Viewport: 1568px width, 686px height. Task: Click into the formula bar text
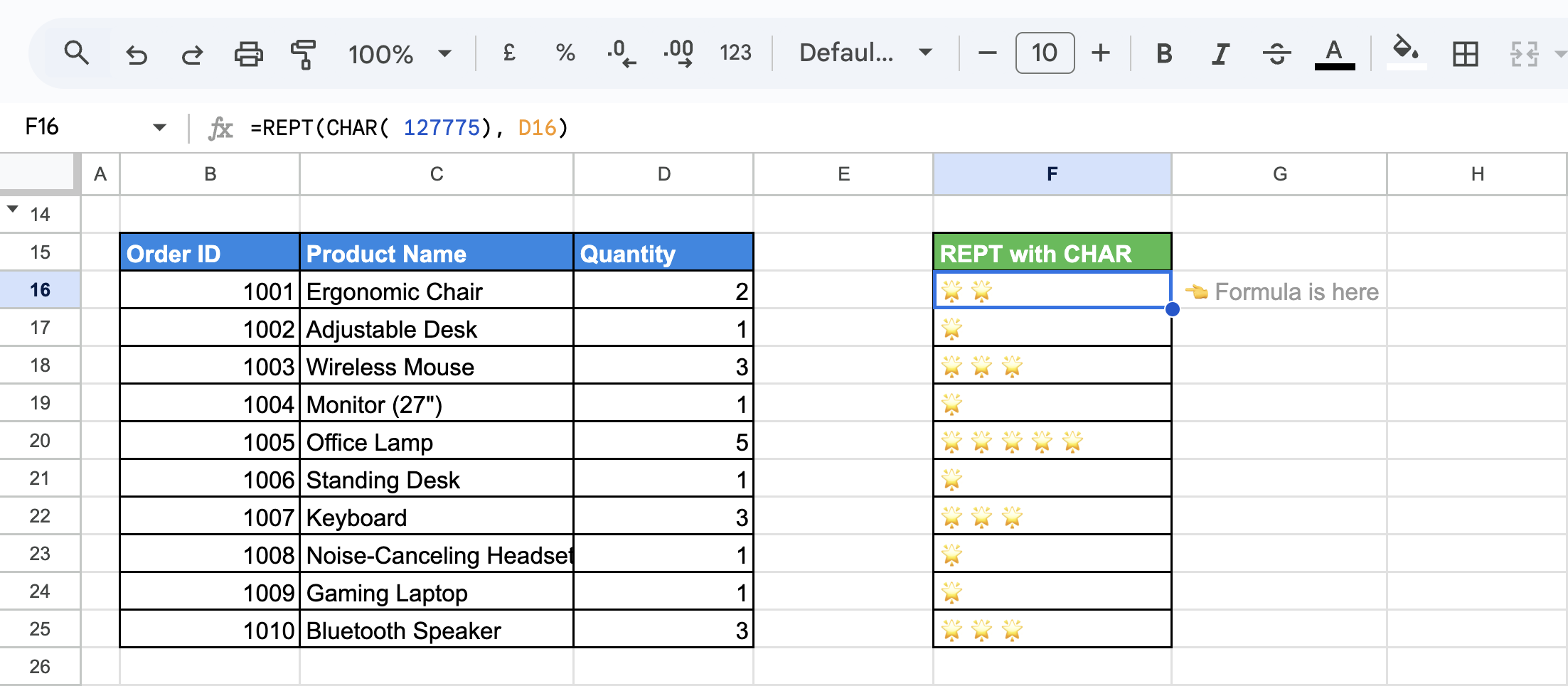point(409,128)
